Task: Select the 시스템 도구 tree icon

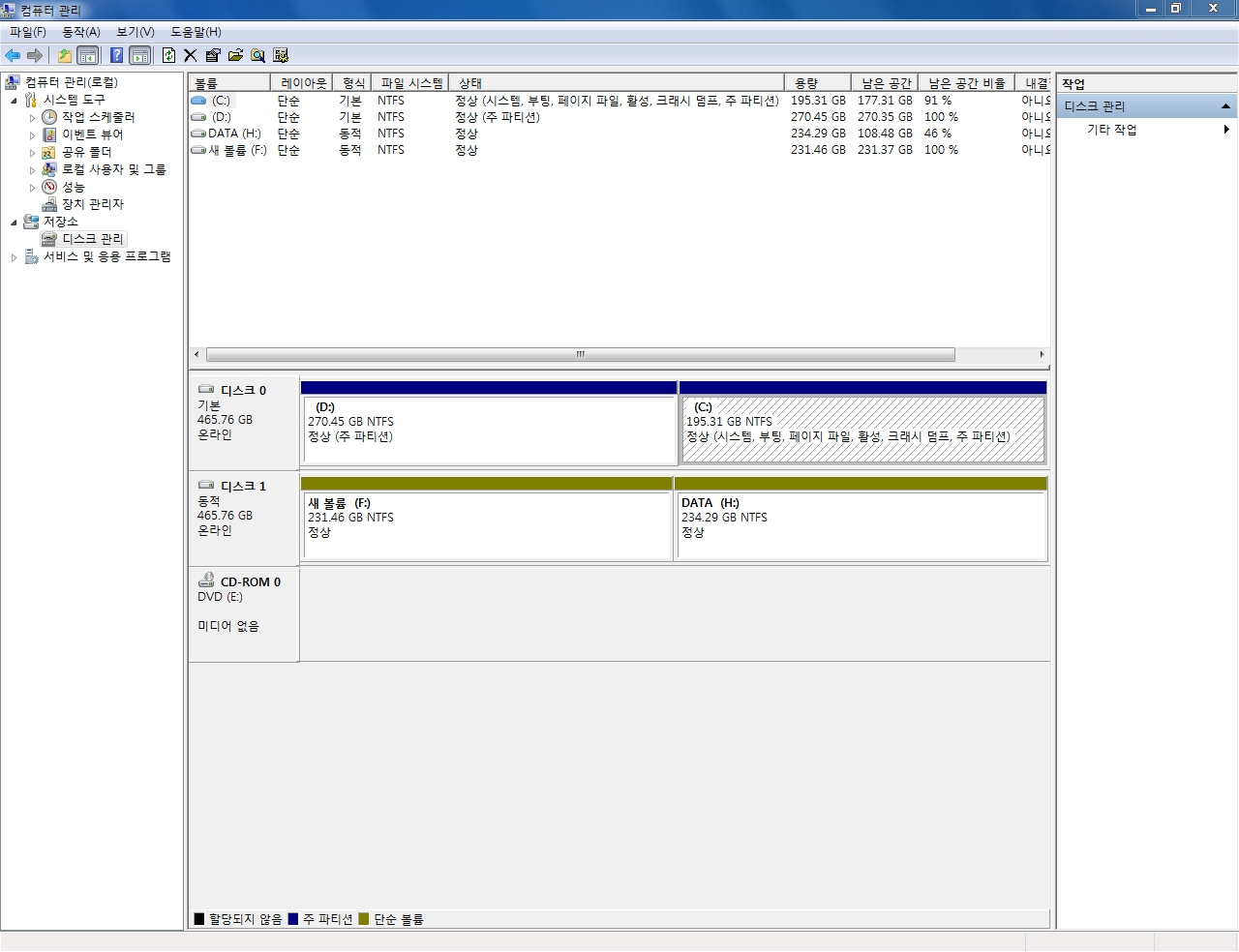Action: tap(31, 100)
